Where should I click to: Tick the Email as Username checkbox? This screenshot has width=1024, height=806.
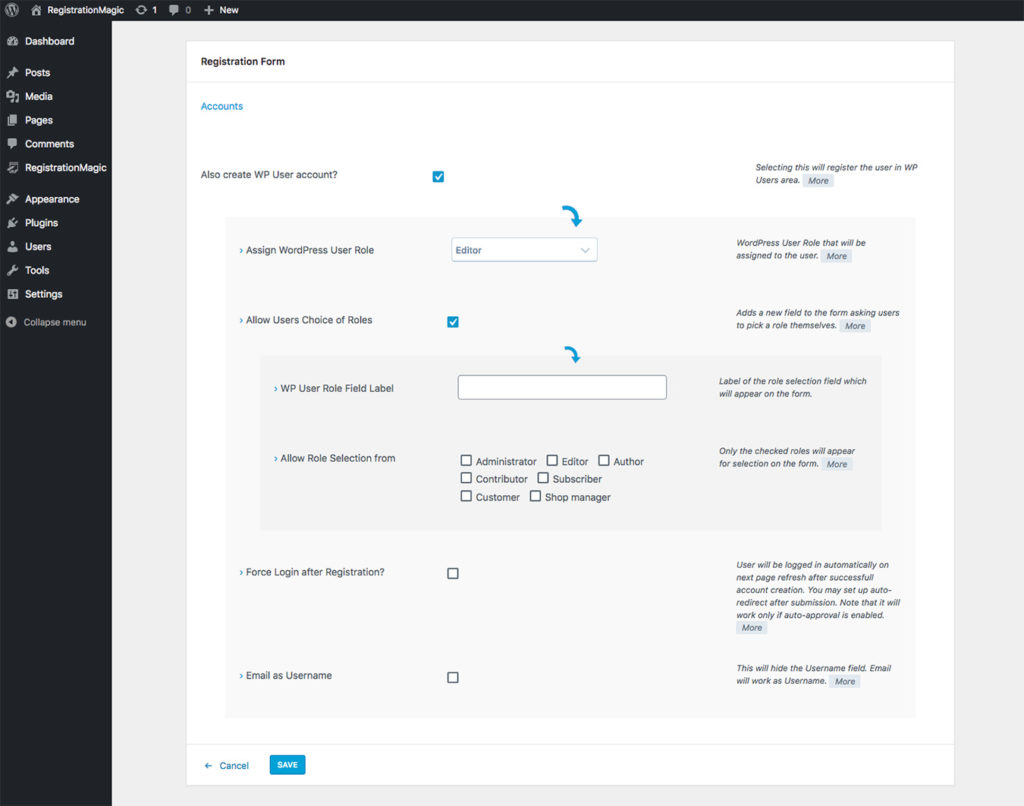tap(453, 678)
